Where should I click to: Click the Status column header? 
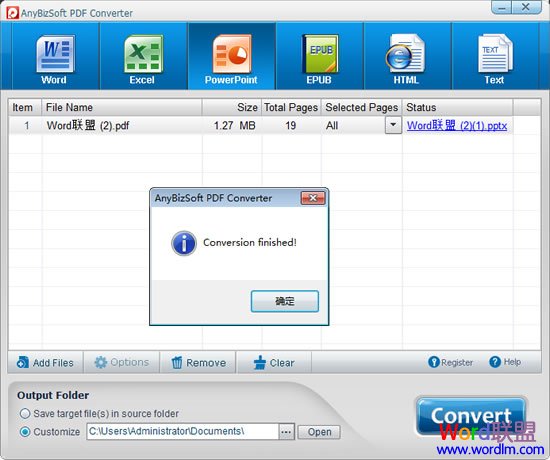pyautogui.click(x=457, y=107)
